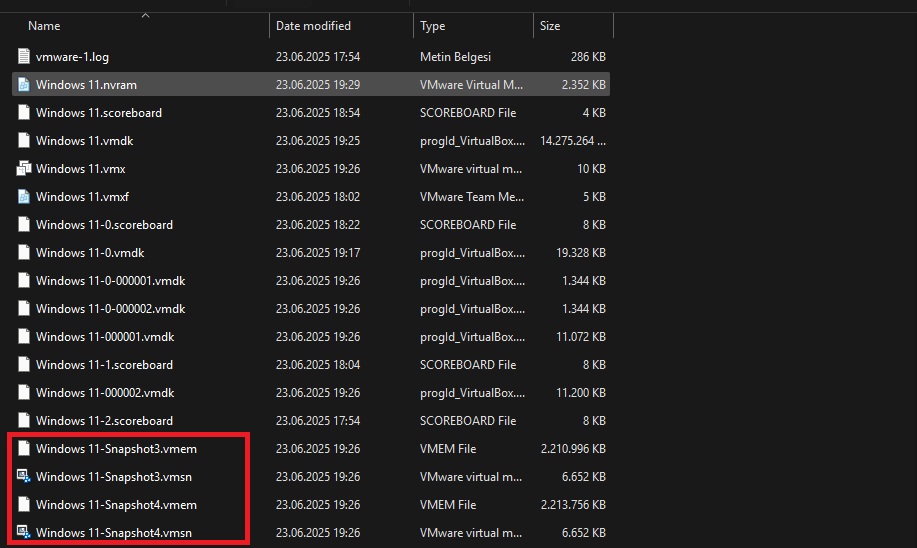Select the file named Windows 11-Snapshot3.vmem

116,449
